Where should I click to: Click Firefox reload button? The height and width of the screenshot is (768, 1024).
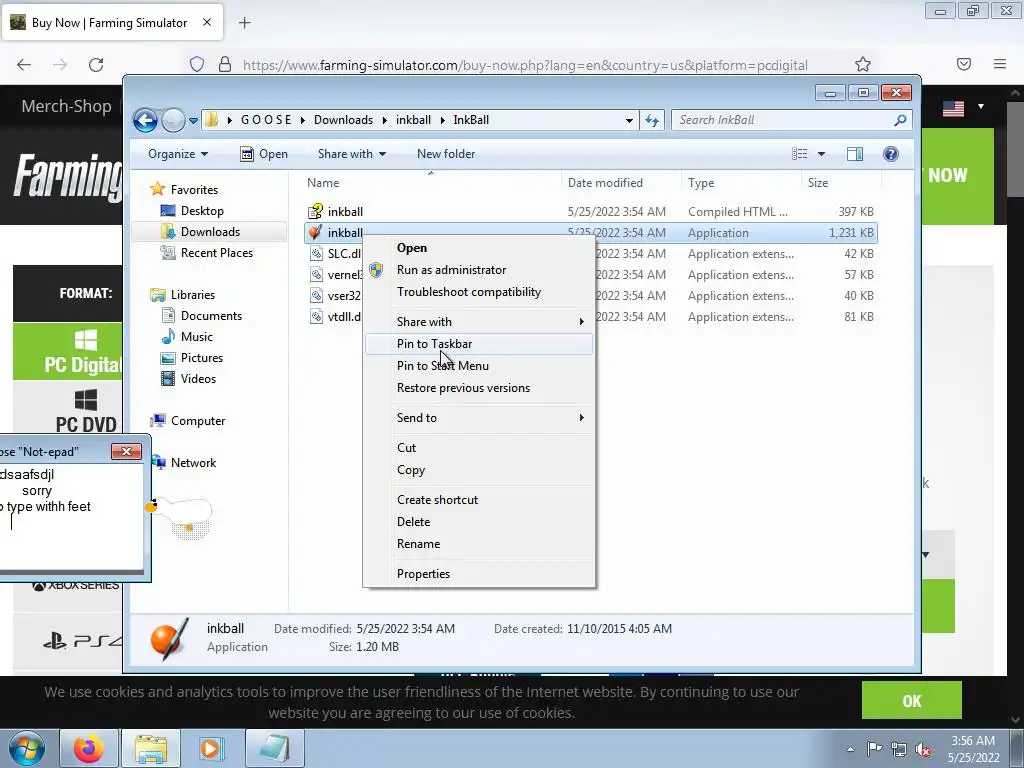(96, 65)
